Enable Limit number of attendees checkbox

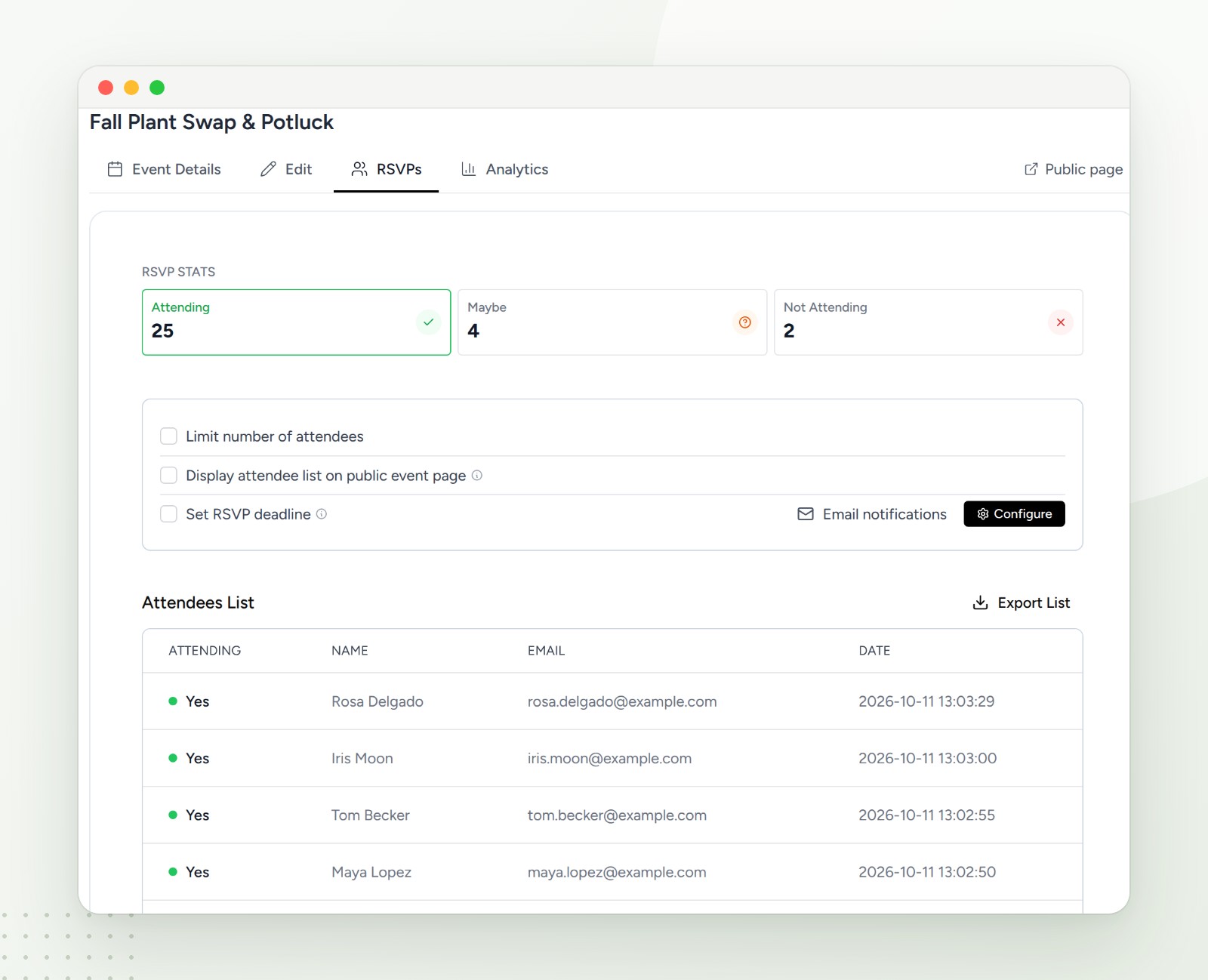tap(168, 436)
